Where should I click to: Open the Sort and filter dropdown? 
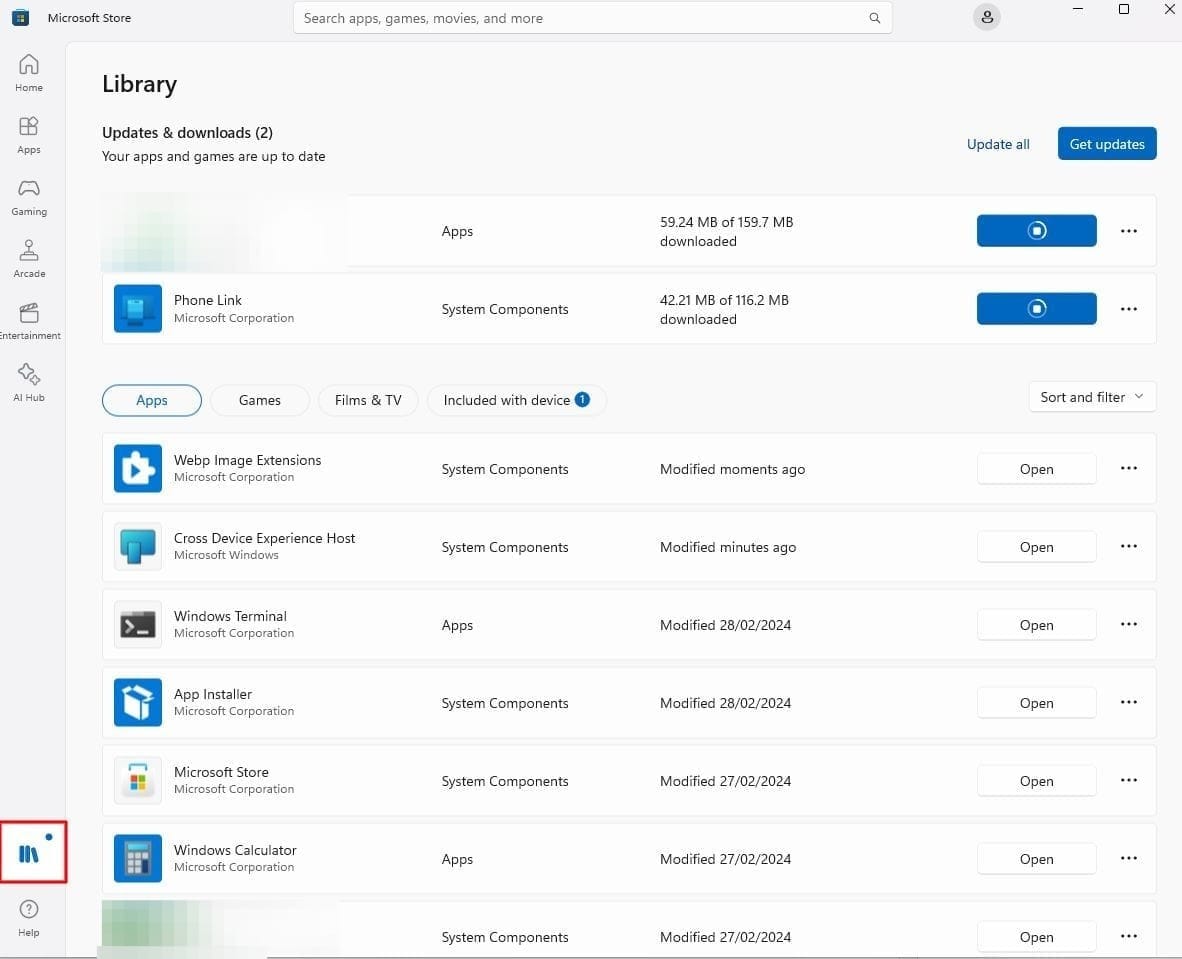pos(1091,397)
